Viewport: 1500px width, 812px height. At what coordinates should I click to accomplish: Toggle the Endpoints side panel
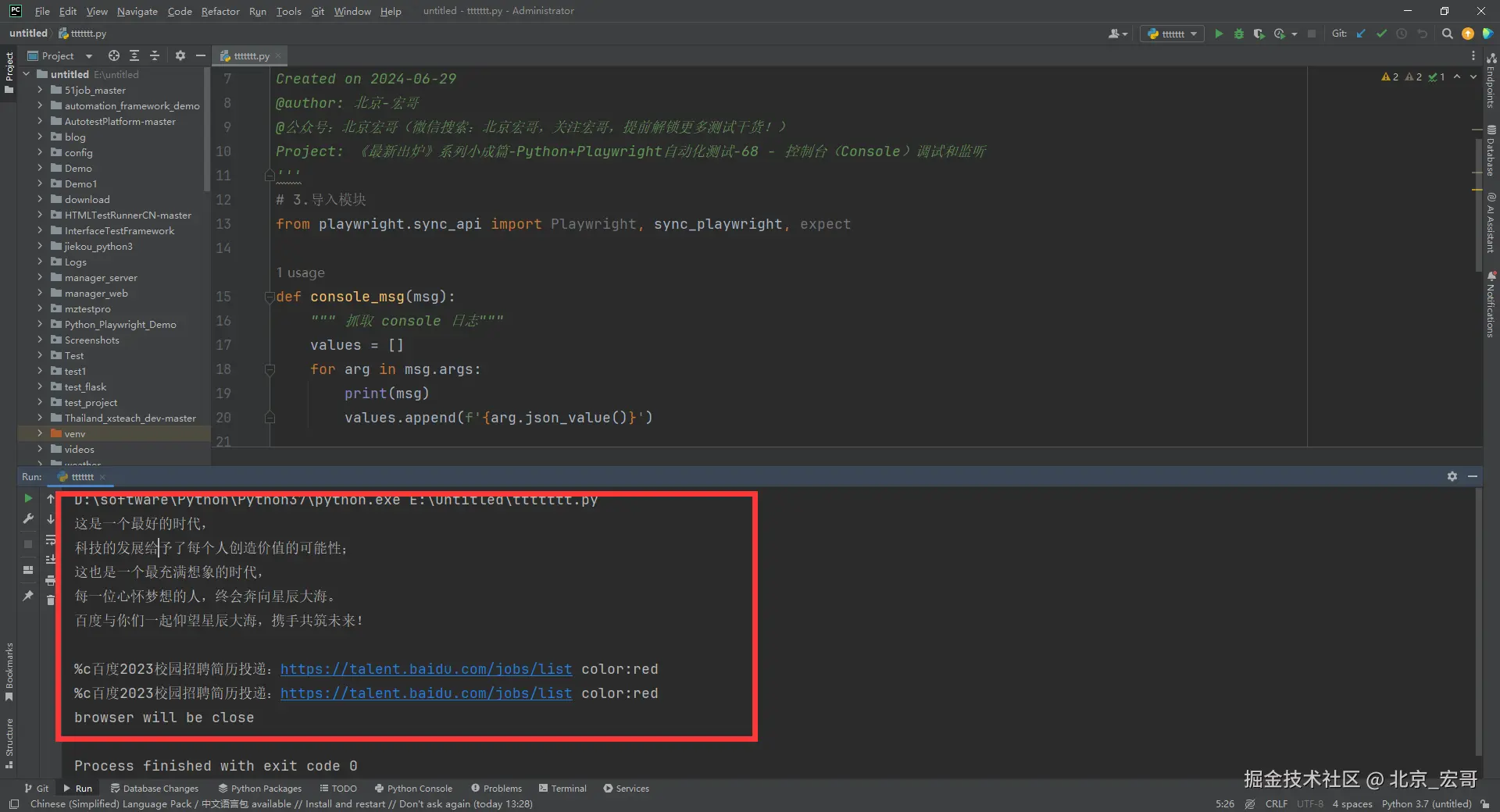1491,81
